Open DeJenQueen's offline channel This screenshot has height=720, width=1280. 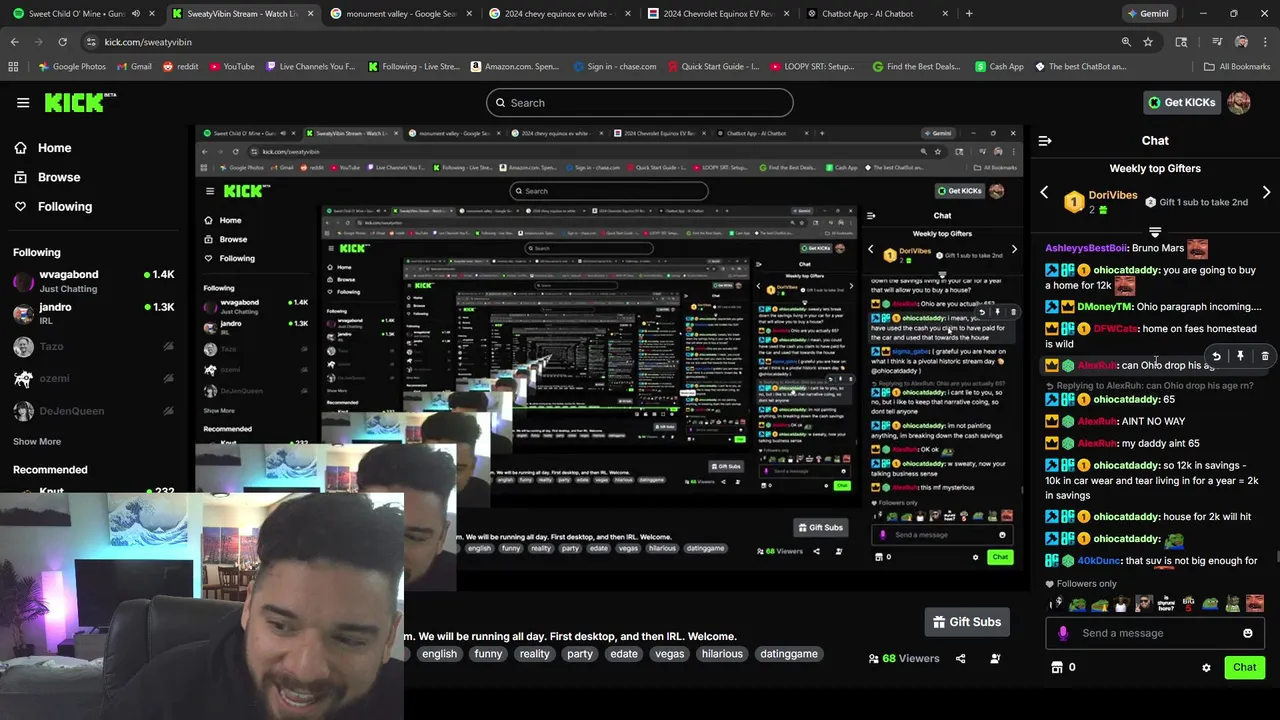94,410
